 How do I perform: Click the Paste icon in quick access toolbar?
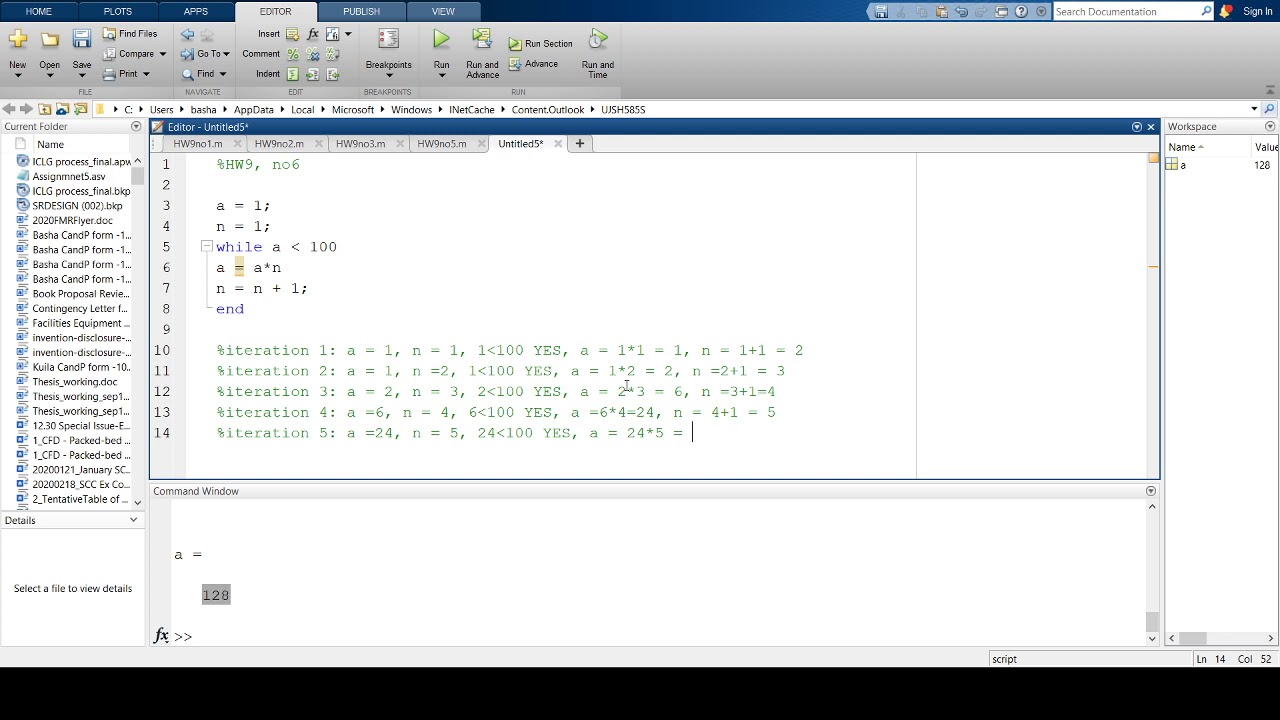pyautogui.click(x=941, y=12)
